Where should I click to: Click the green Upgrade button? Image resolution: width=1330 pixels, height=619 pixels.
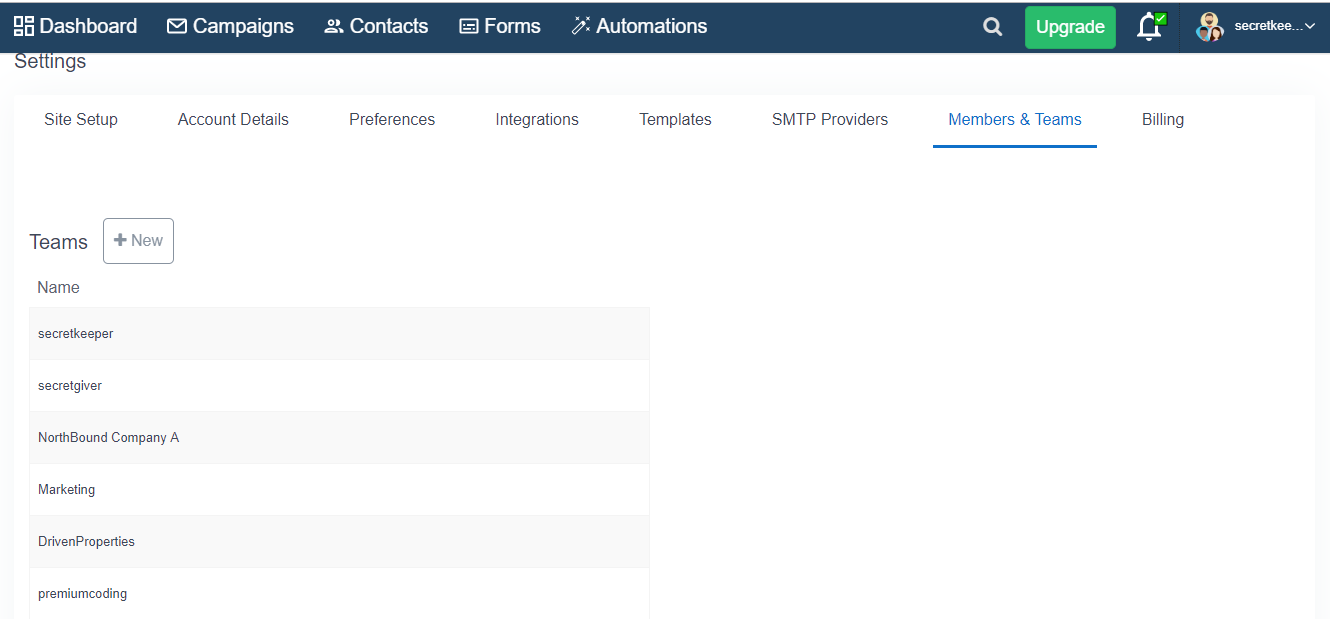coord(1070,27)
